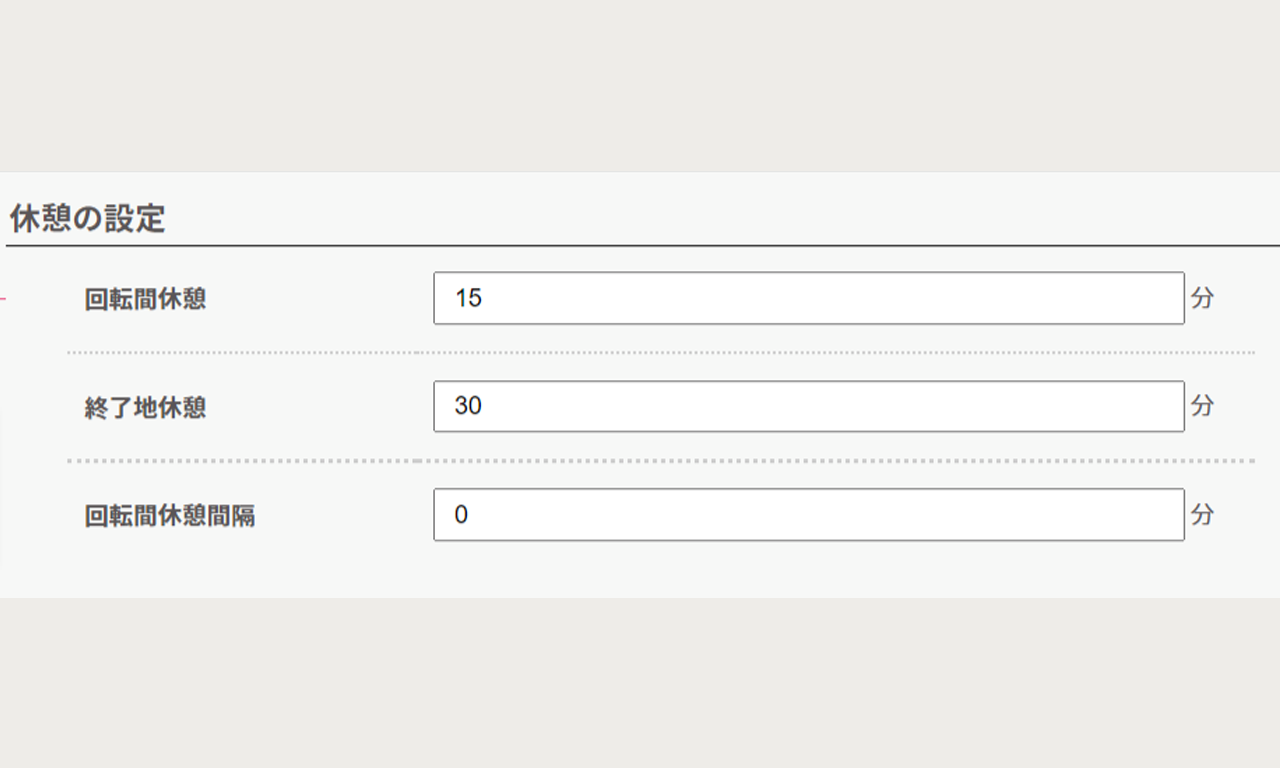Viewport: 1280px width, 768px height.
Task: Click the 分 unit beside 終了地休憩 input
Action: pyautogui.click(x=1203, y=406)
